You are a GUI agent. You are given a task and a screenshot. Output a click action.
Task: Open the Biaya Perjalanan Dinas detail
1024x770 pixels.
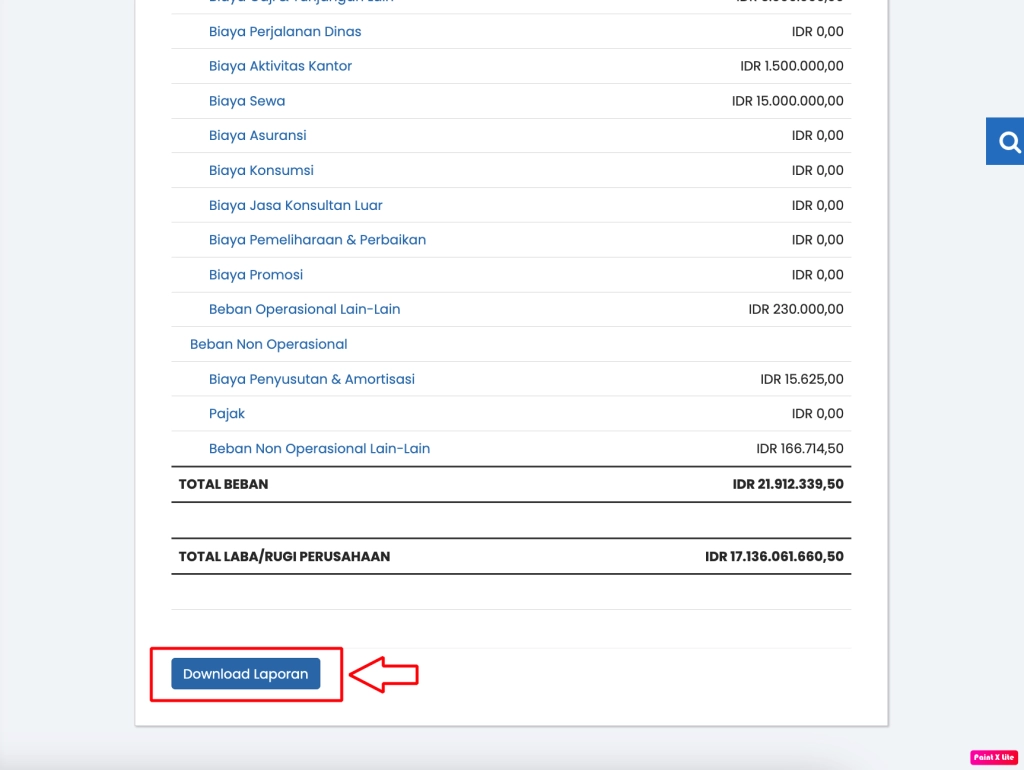(x=284, y=31)
